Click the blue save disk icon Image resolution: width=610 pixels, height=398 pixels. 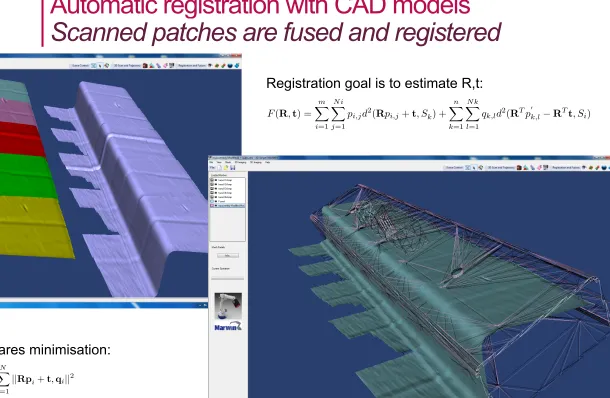coord(233,168)
